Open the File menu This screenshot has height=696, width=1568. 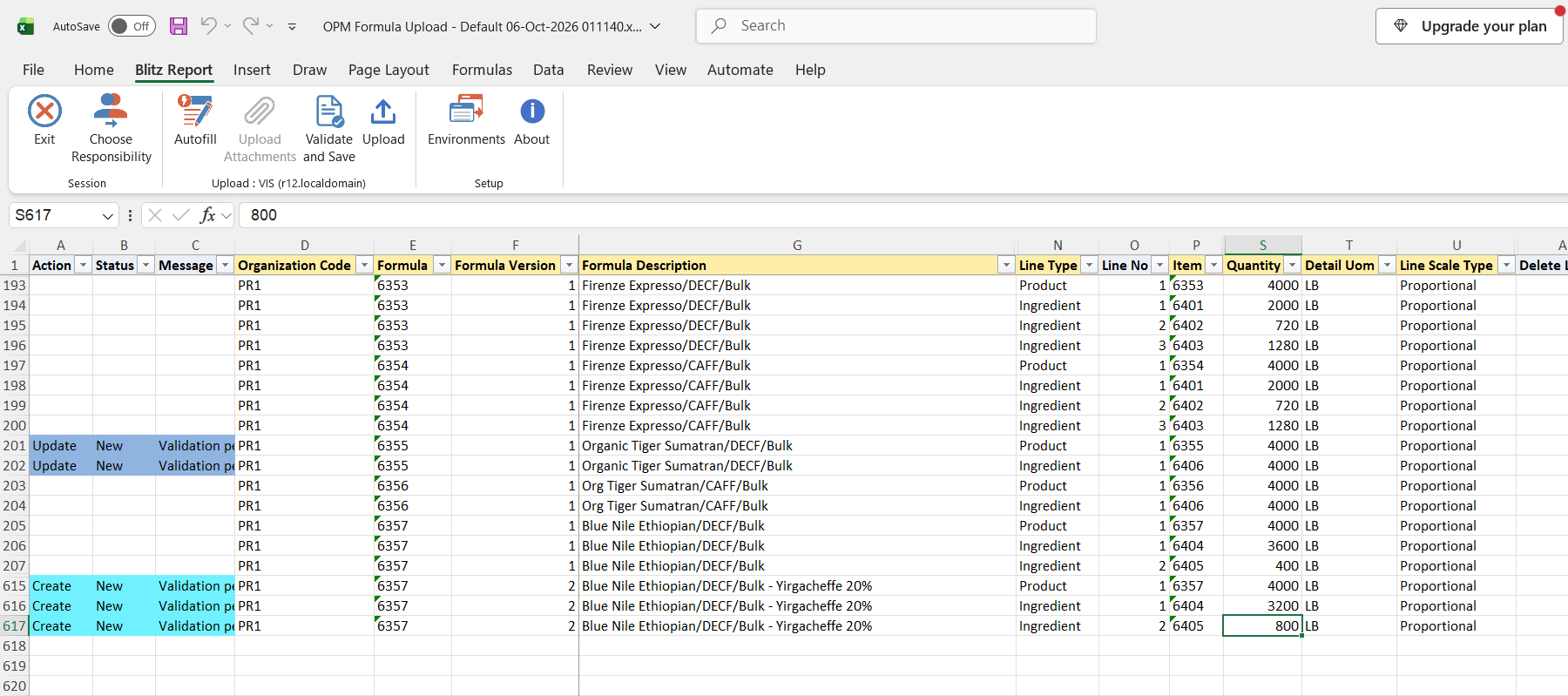(33, 70)
